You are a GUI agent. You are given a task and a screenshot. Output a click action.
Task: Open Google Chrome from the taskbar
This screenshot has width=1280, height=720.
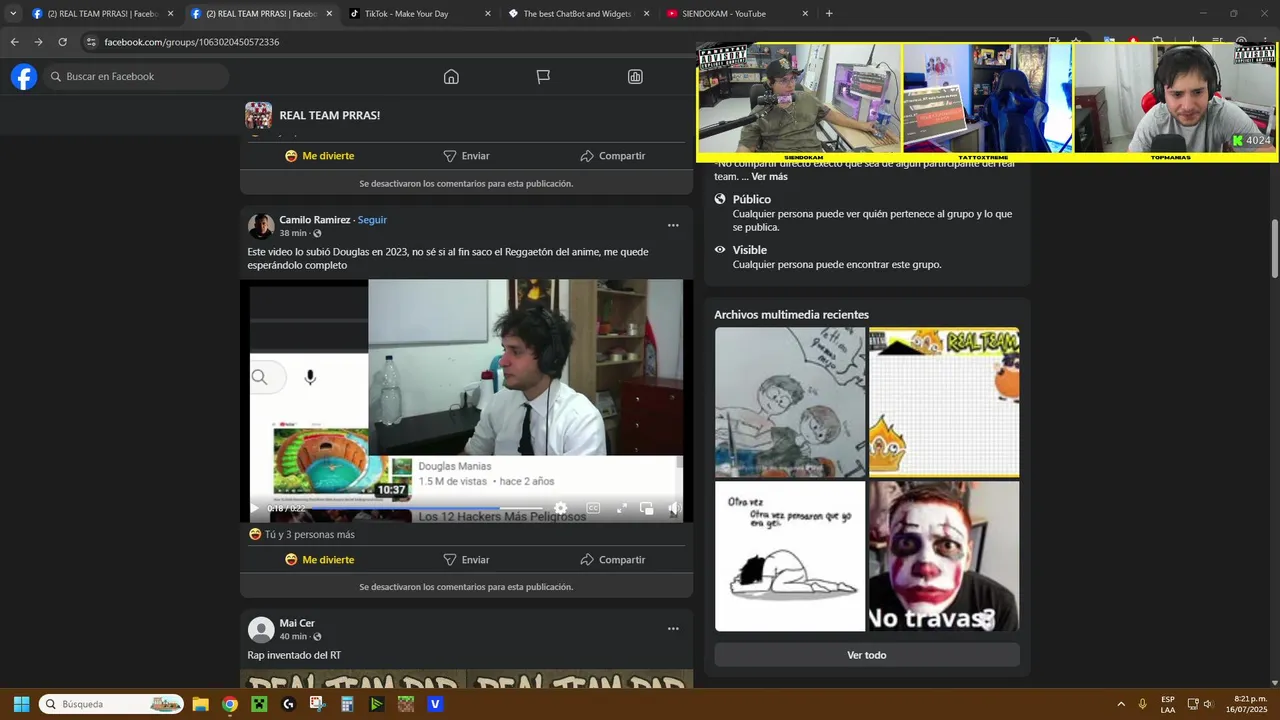[230, 704]
